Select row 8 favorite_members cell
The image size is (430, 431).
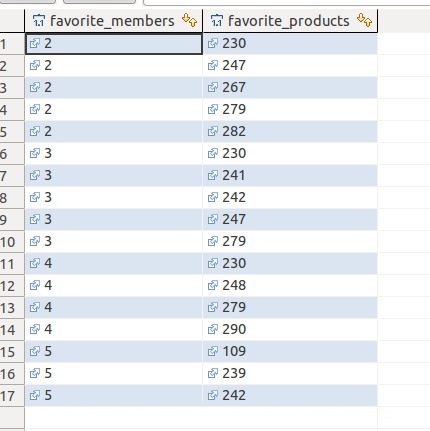click(113, 198)
